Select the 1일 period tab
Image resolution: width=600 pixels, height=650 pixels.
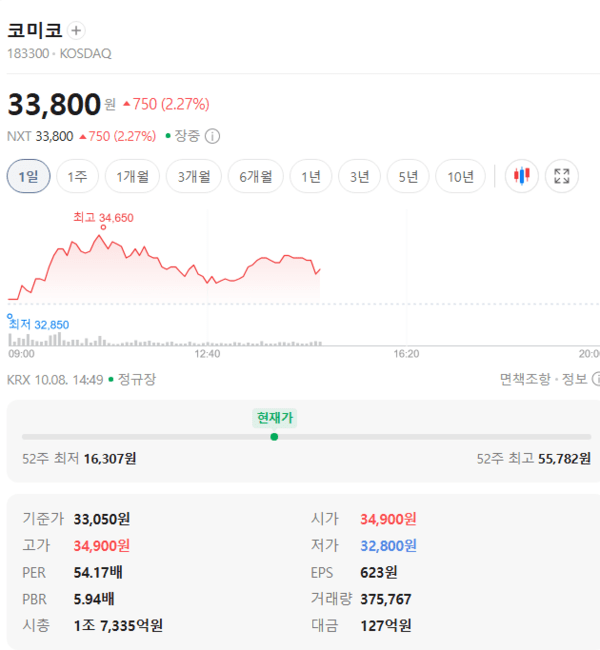pyautogui.click(x=29, y=176)
